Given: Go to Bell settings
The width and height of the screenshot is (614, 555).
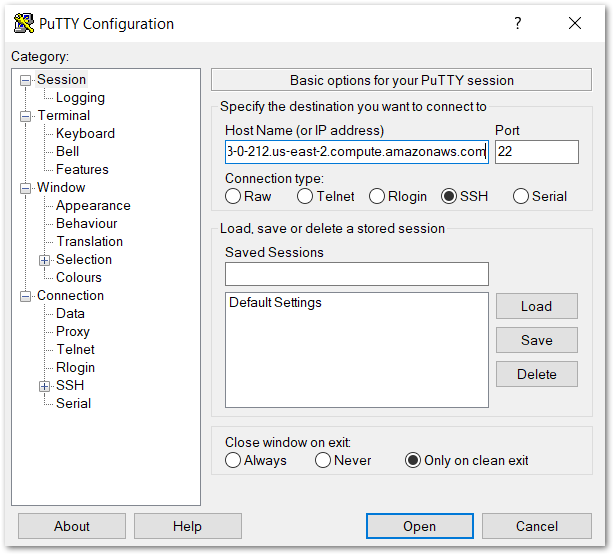Looking at the screenshot, I should click(67, 152).
